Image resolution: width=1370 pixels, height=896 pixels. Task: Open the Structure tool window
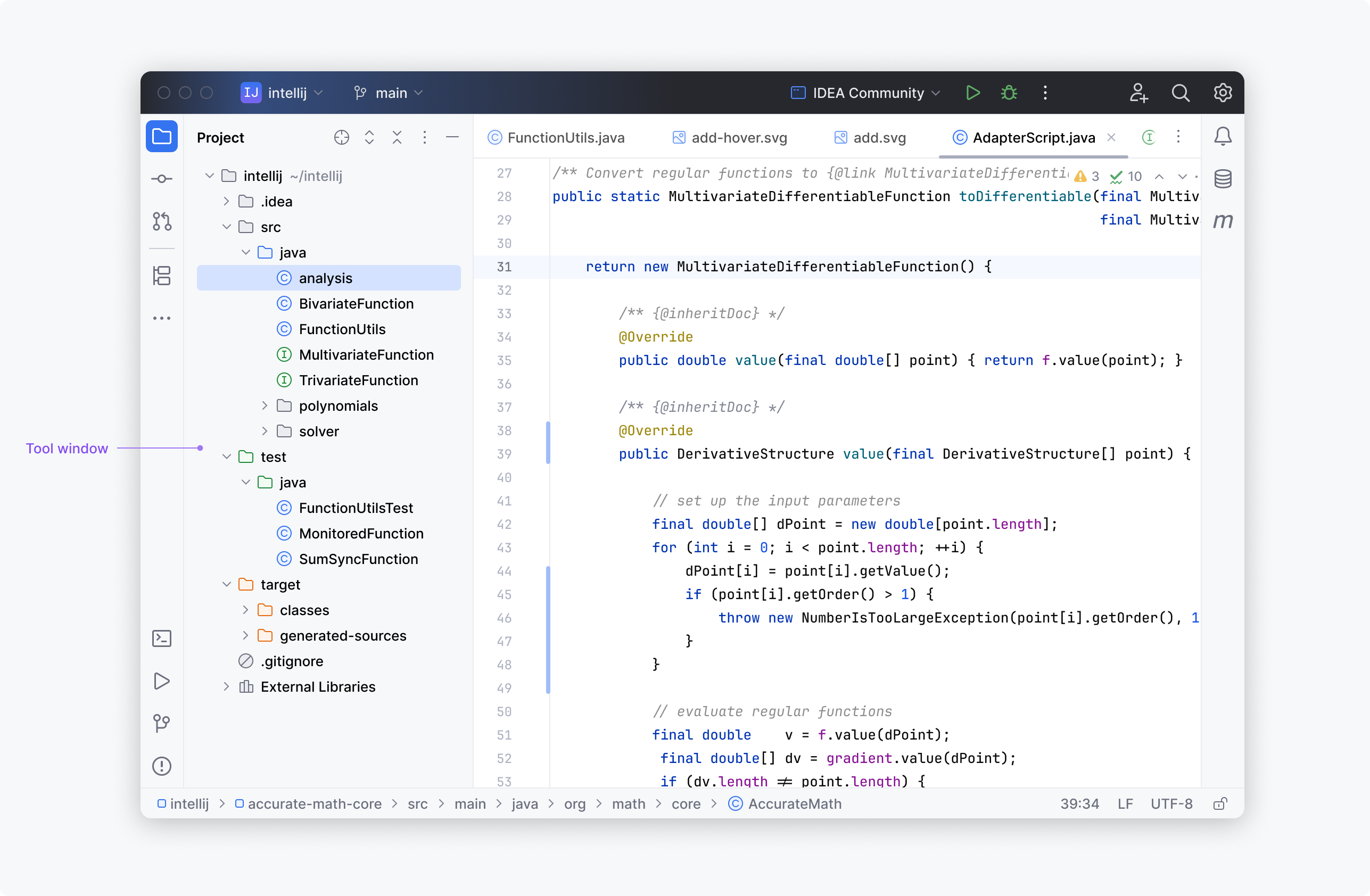point(162,276)
